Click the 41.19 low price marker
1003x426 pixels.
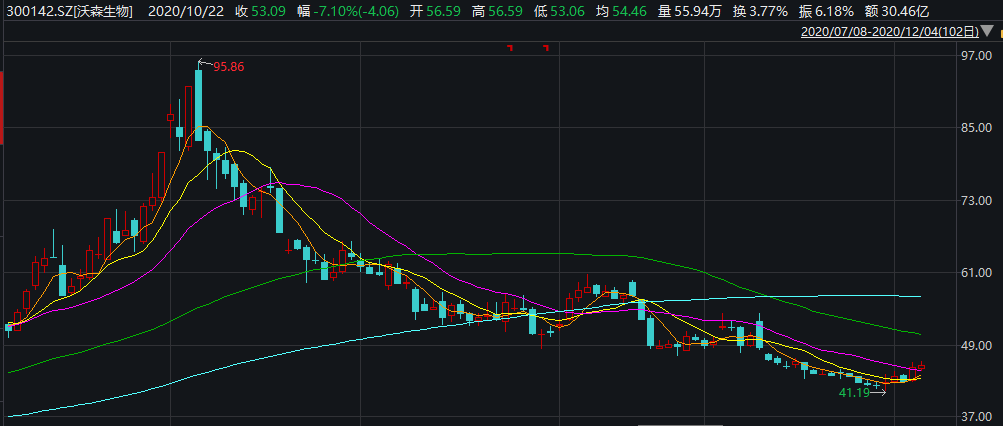coord(853,394)
